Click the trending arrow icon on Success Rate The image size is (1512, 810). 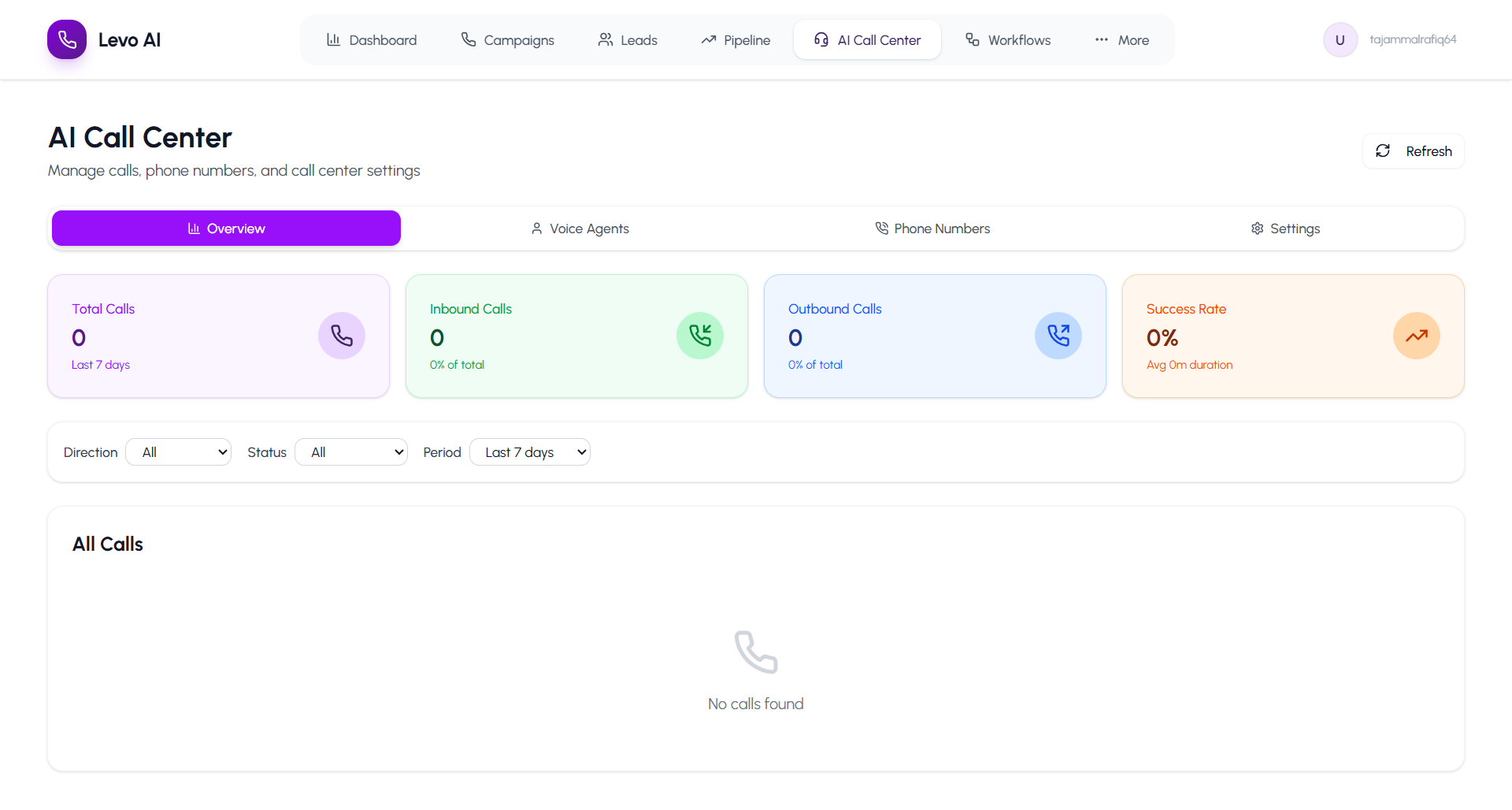(1416, 335)
